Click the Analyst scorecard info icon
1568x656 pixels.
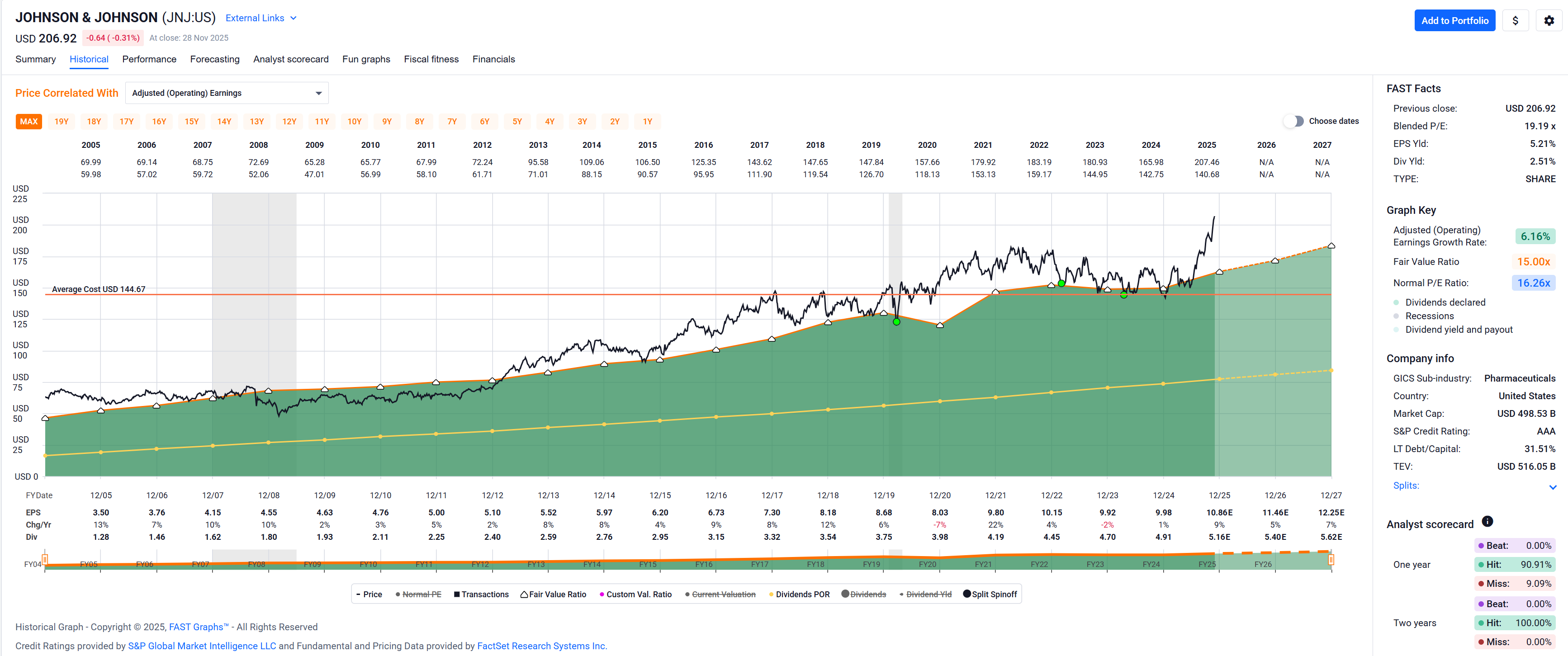coord(1487,522)
